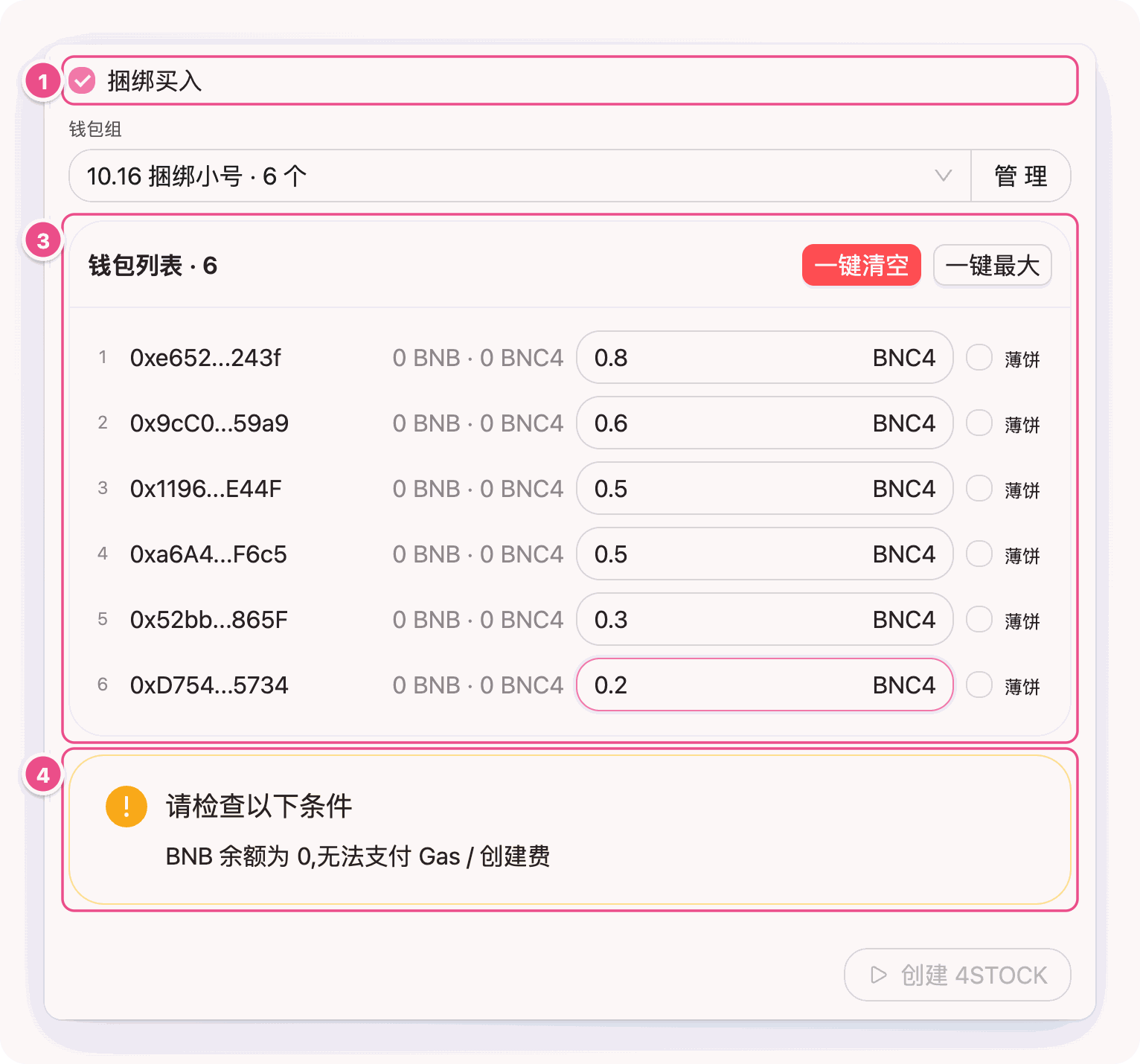Image resolution: width=1140 pixels, height=1064 pixels.
Task: Focus the 0.2 BNC4 amount field
Action: pos(765,685)
